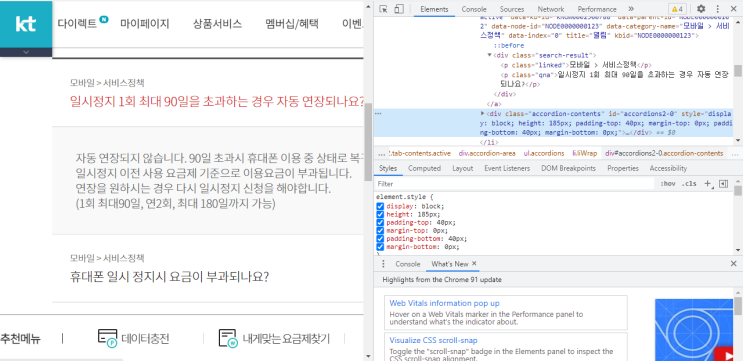Click the Styles pane scrollbar thumb

pos(737,190)
